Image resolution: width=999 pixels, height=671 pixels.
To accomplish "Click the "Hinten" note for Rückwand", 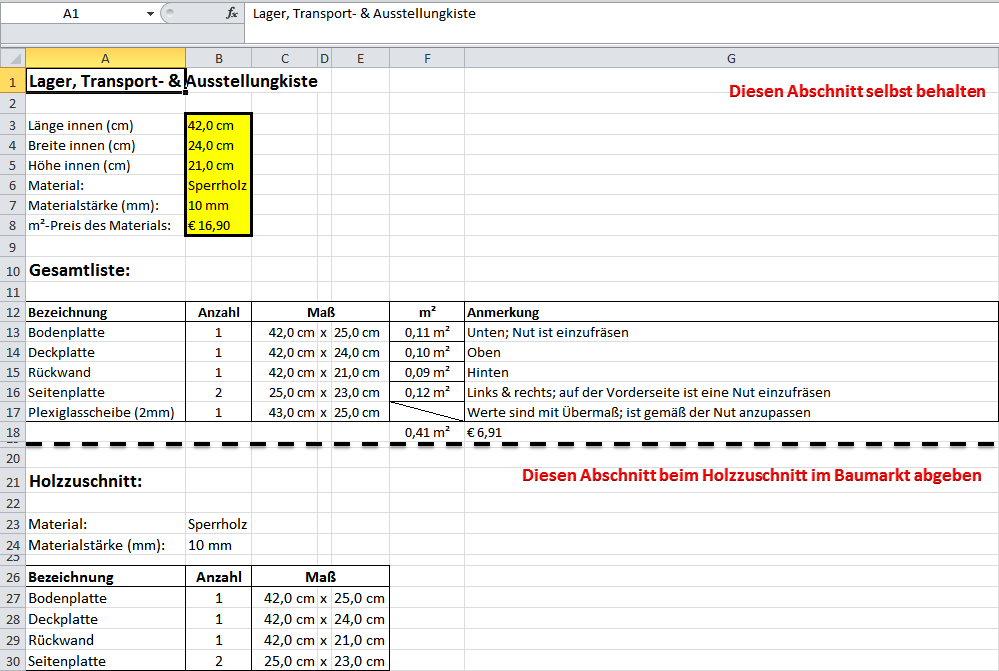I will (x=487, y=372).
